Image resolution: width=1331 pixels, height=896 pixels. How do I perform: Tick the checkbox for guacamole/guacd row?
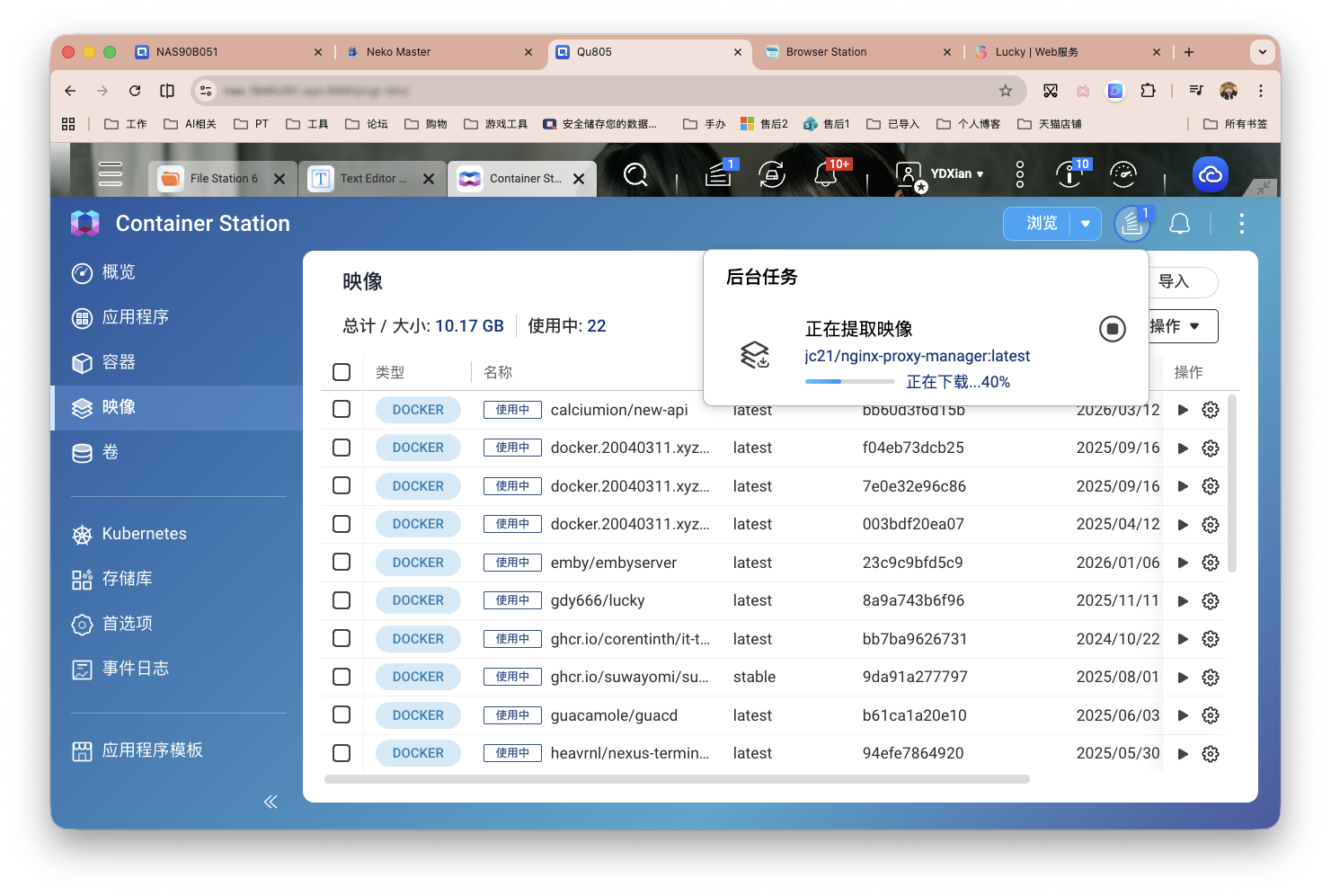click(x=342, y=714)
